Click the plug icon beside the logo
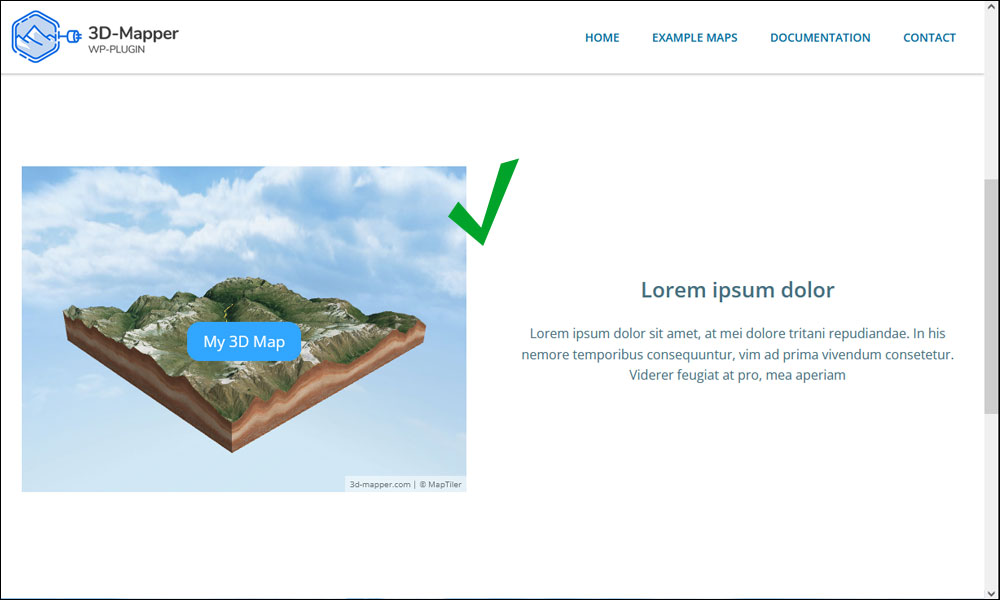This screenshot has width=1000, height=600. click(x=71, y=36)
